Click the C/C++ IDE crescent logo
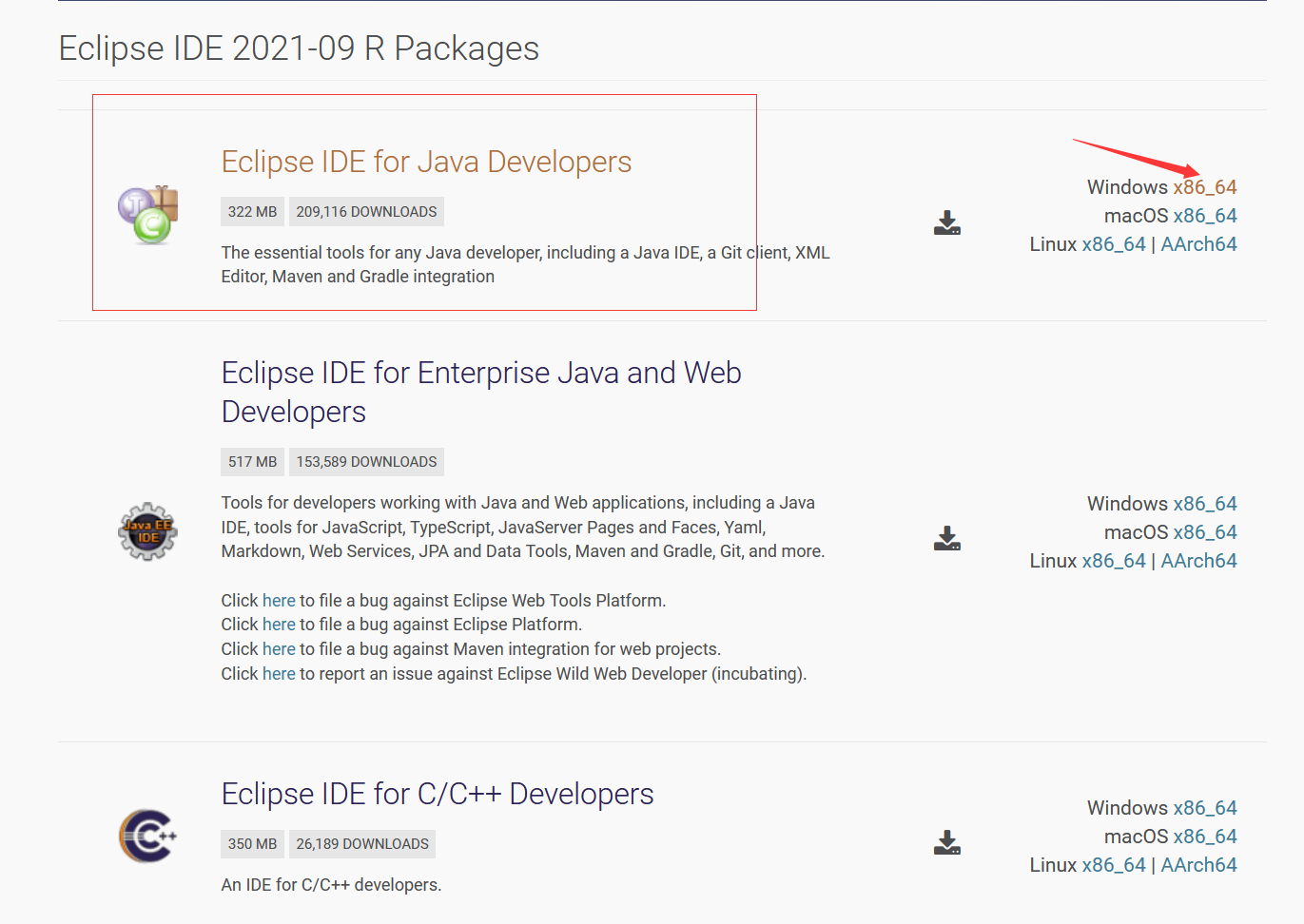 point(147,837)
